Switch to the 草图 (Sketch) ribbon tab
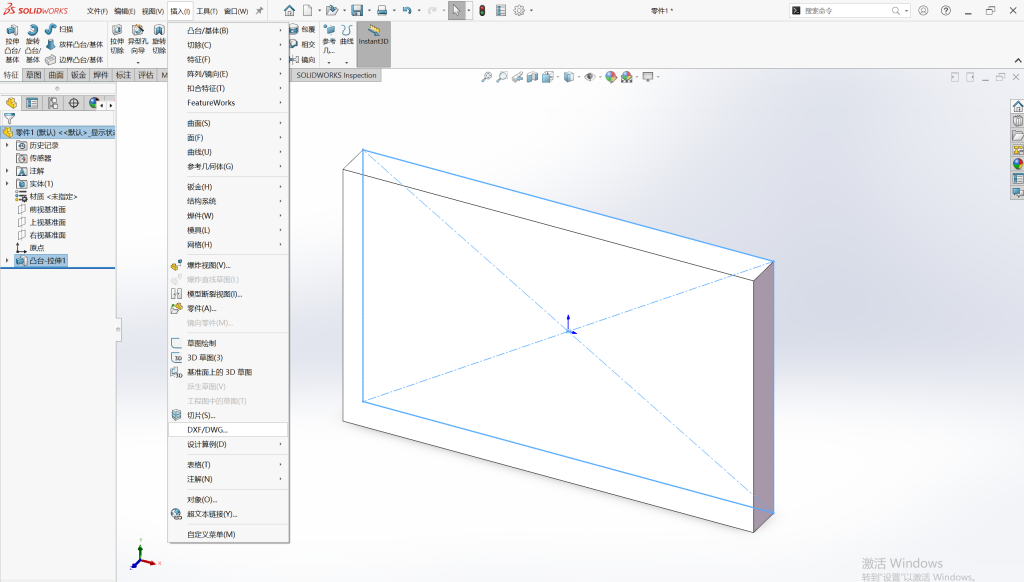 click(33, 75)
